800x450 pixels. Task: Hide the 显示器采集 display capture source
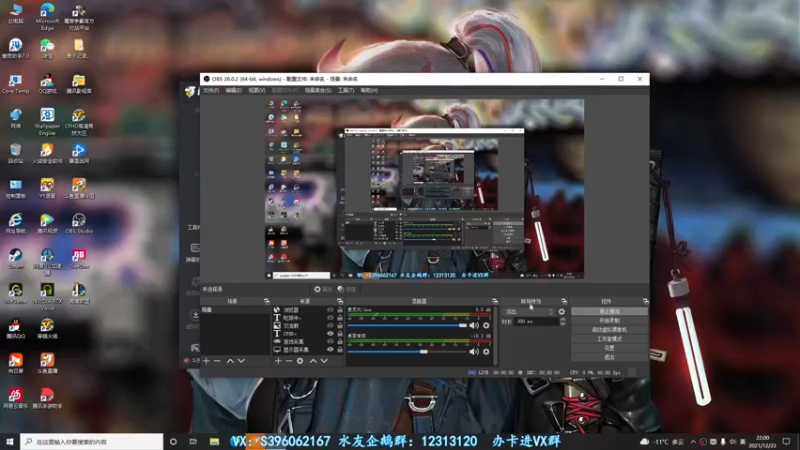[x=330, y=349]
